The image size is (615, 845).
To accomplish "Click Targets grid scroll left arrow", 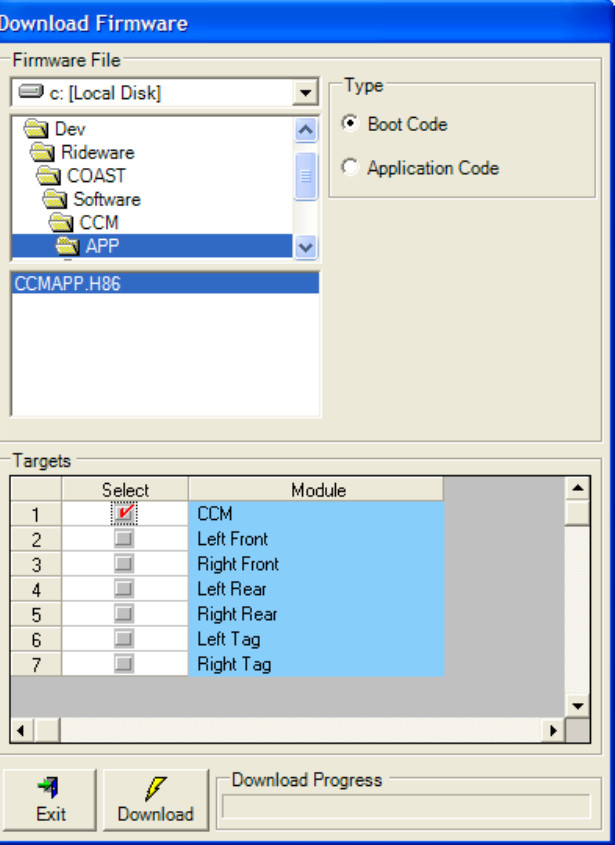I will coord(22,730).
